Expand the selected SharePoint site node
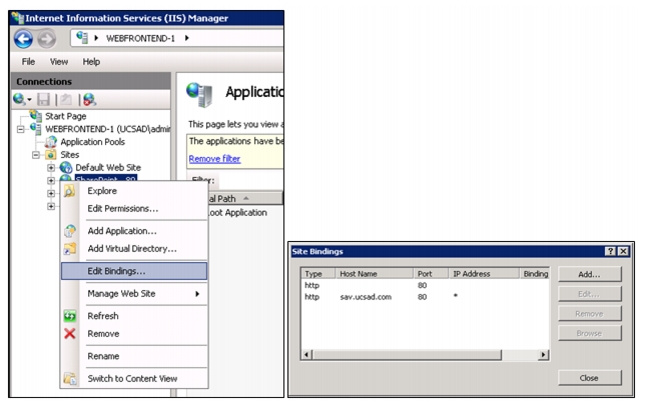The height and width of the screenshot is (408, 648). pyautogui.click(x=51, y=181)
